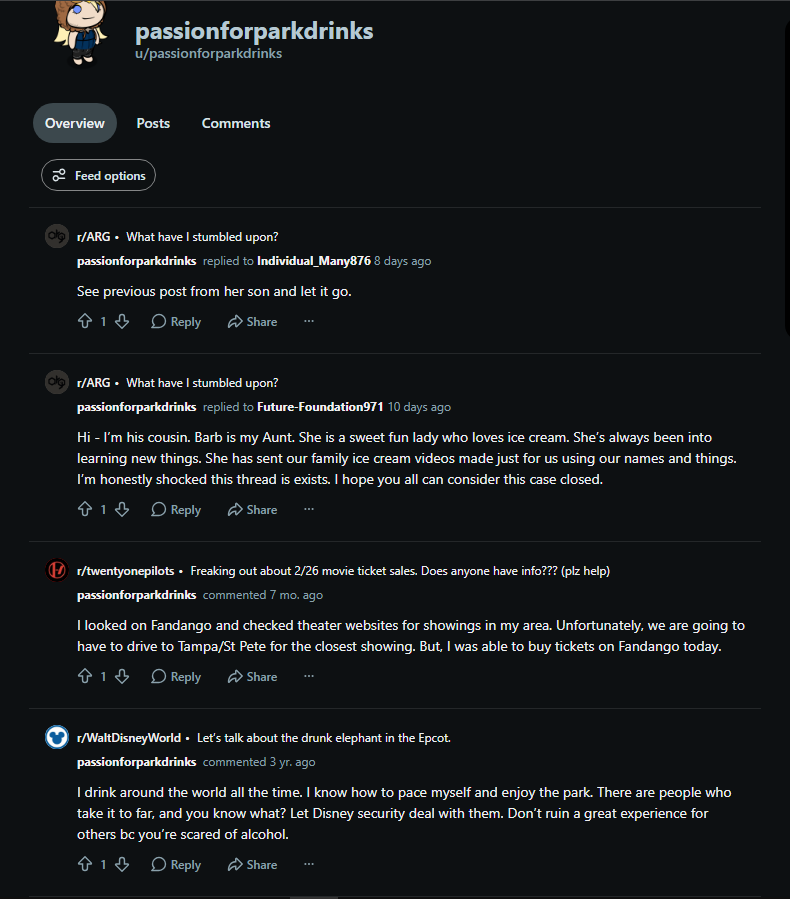Upvote the 'See previous post from her son' comment
The image size is (790, 899).
[85, 321]
